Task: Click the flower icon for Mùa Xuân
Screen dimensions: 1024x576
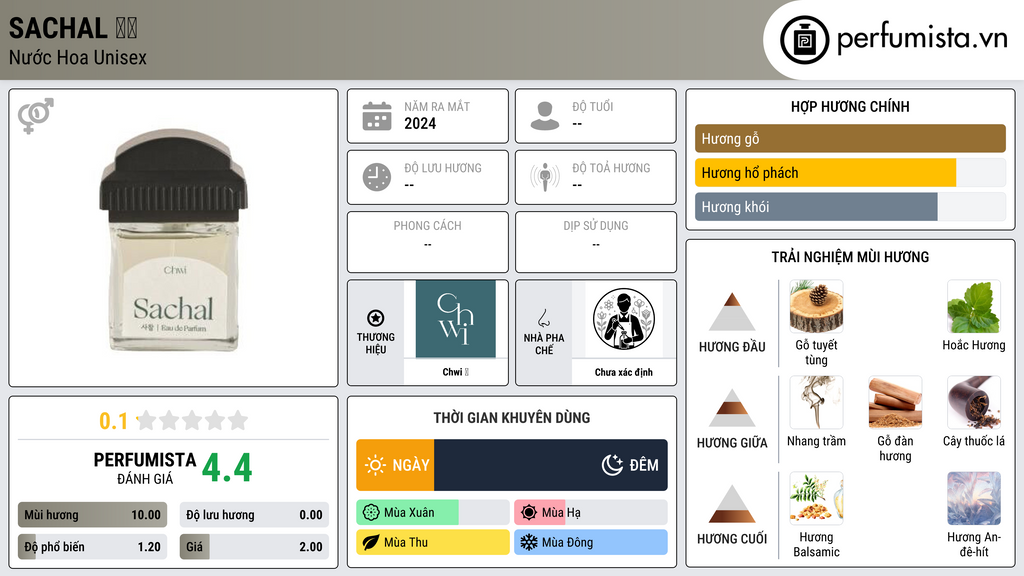Action: (x=371, y=513)
